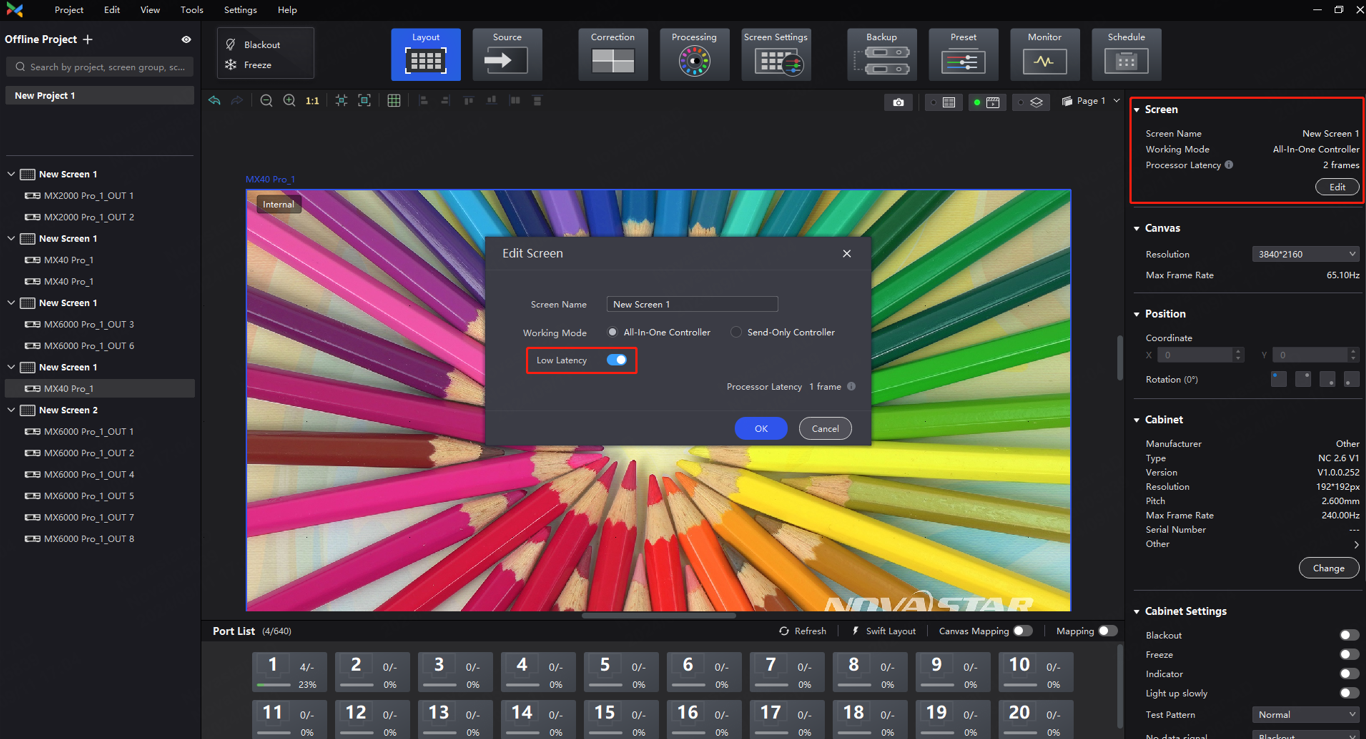Open the Monitor module
This screenshot has width=1366, height=739.
(1044, 54)
